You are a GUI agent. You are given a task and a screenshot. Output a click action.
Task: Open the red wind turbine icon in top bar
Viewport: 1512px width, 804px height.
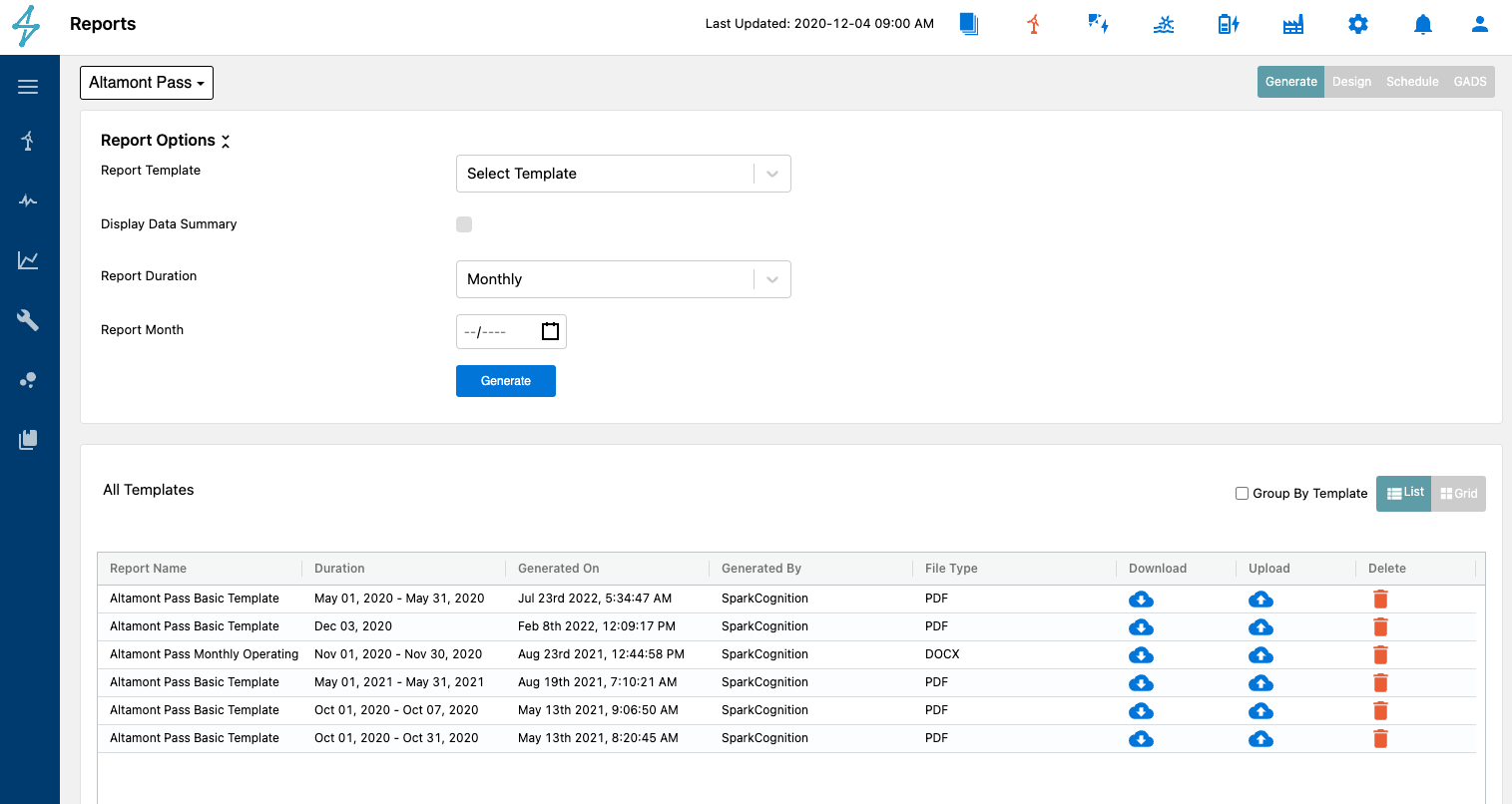pyautogui.click(x=1034, y=24)
